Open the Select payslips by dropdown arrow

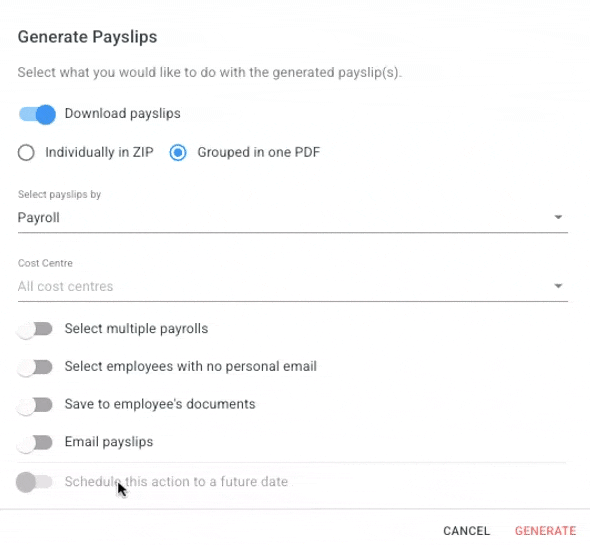coord(558,217)
